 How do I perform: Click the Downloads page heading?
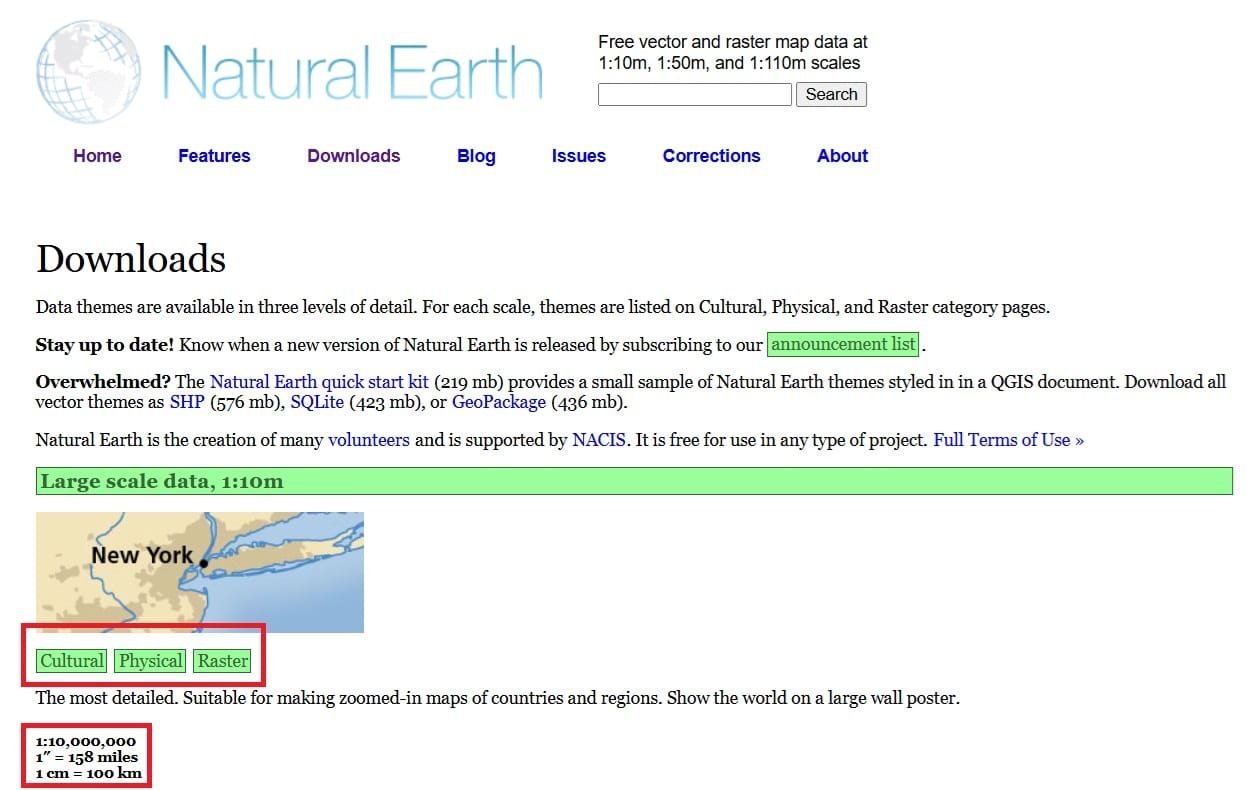click(x=131, y=259)
